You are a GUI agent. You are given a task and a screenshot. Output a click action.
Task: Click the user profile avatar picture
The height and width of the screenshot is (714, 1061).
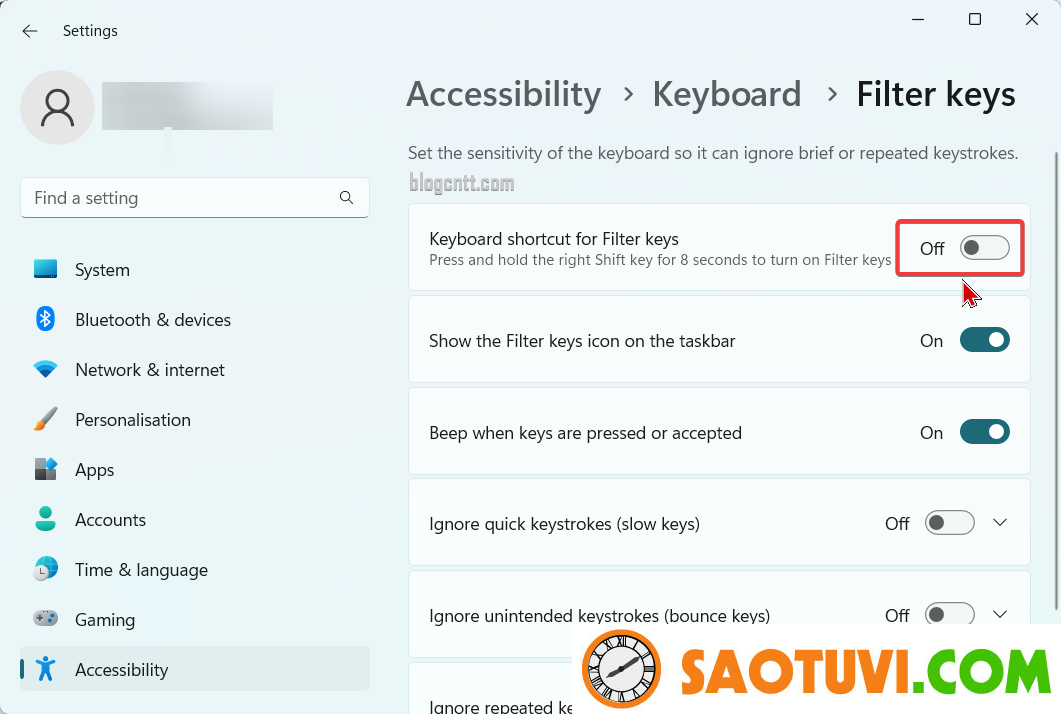58,108
